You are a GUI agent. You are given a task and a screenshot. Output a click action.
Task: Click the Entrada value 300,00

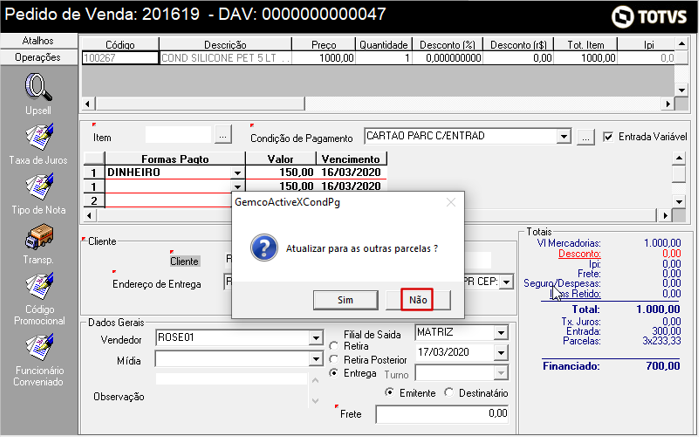click(666, 331)
